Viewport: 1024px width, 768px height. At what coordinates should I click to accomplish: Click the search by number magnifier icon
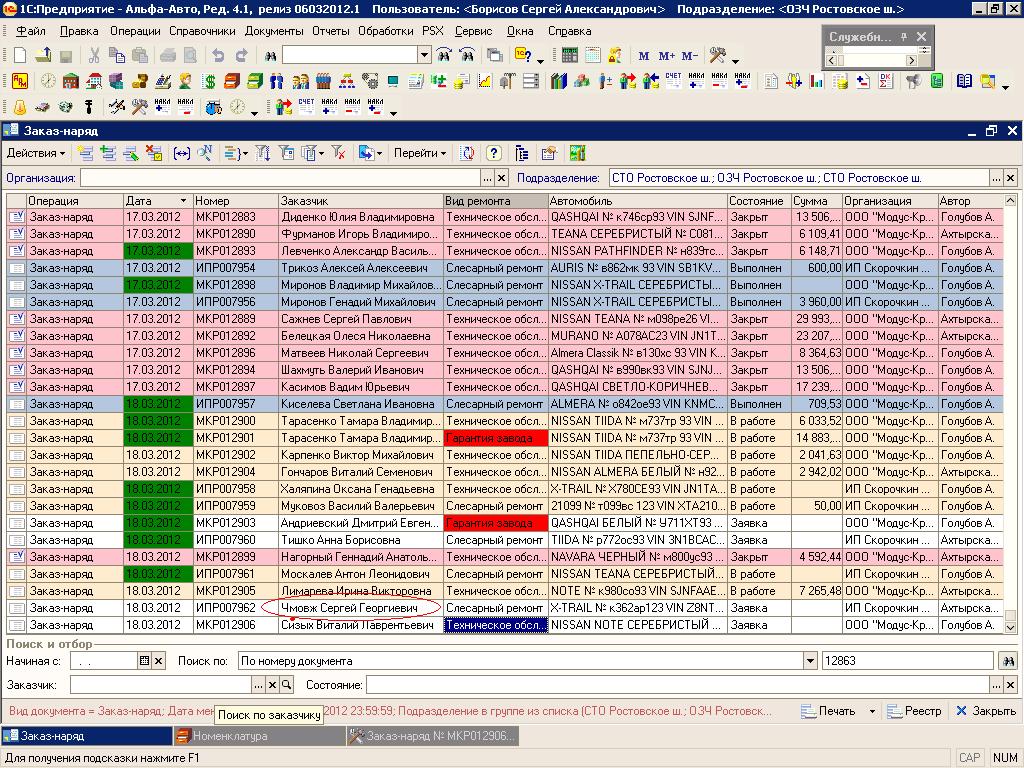pyautogui.click(x=205, y=153)
